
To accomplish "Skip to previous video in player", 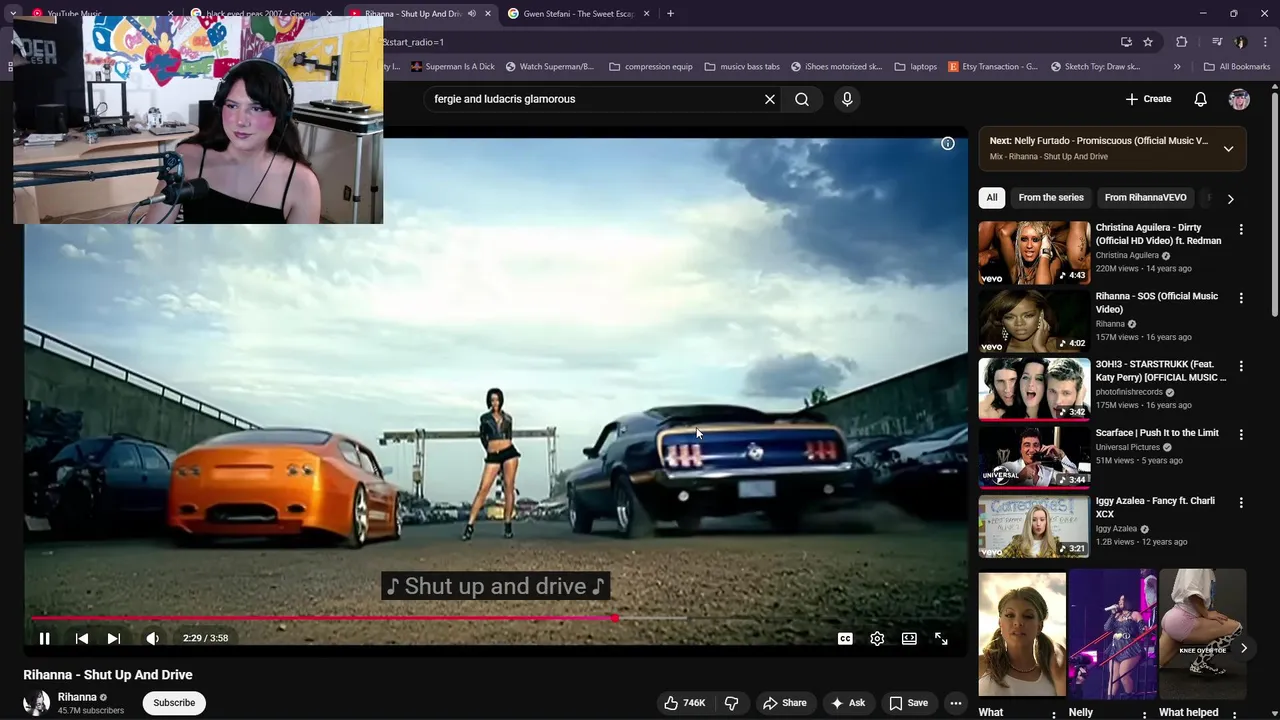I will click(x=82, y=638).
